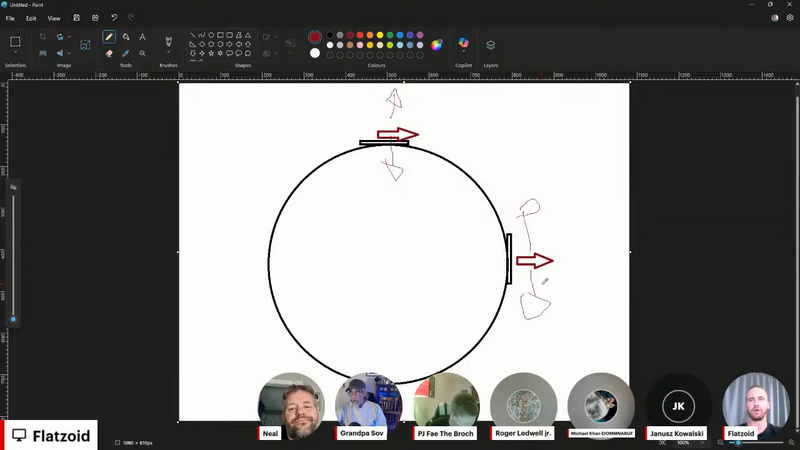
Task: Click the Flip image icon
Action: pos(60,53)
